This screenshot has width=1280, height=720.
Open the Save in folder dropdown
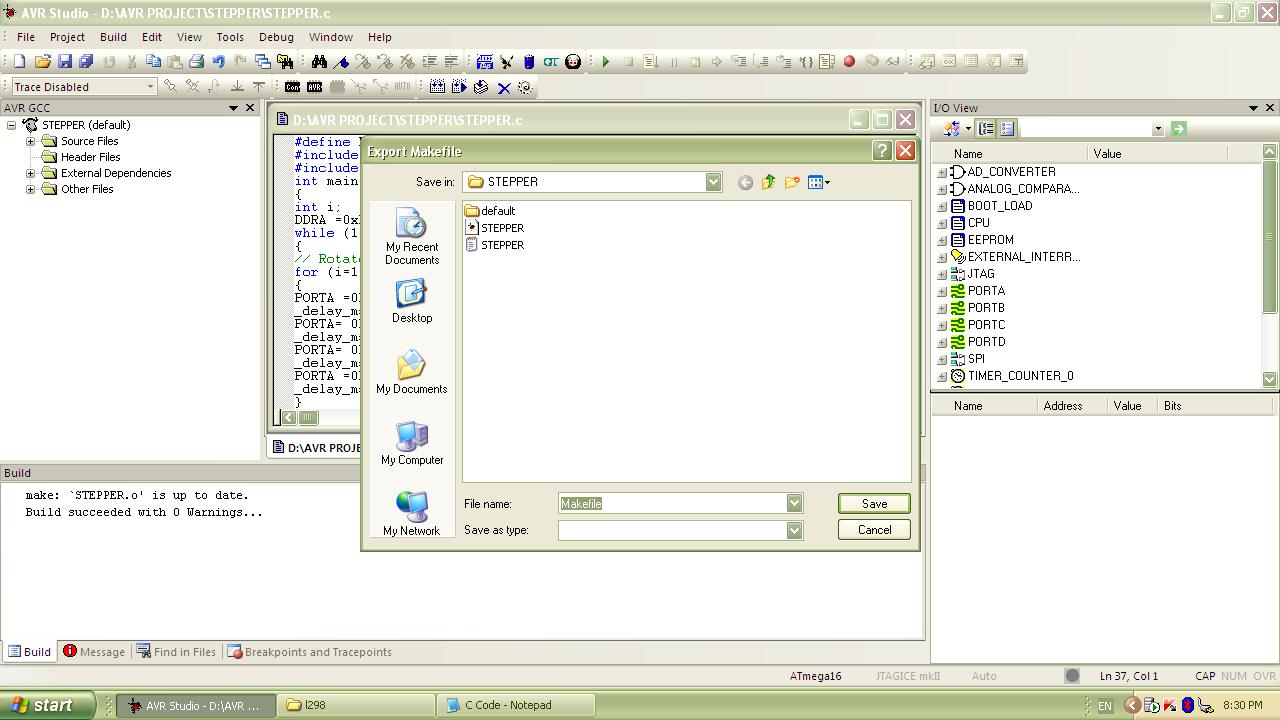coord(713,182)
